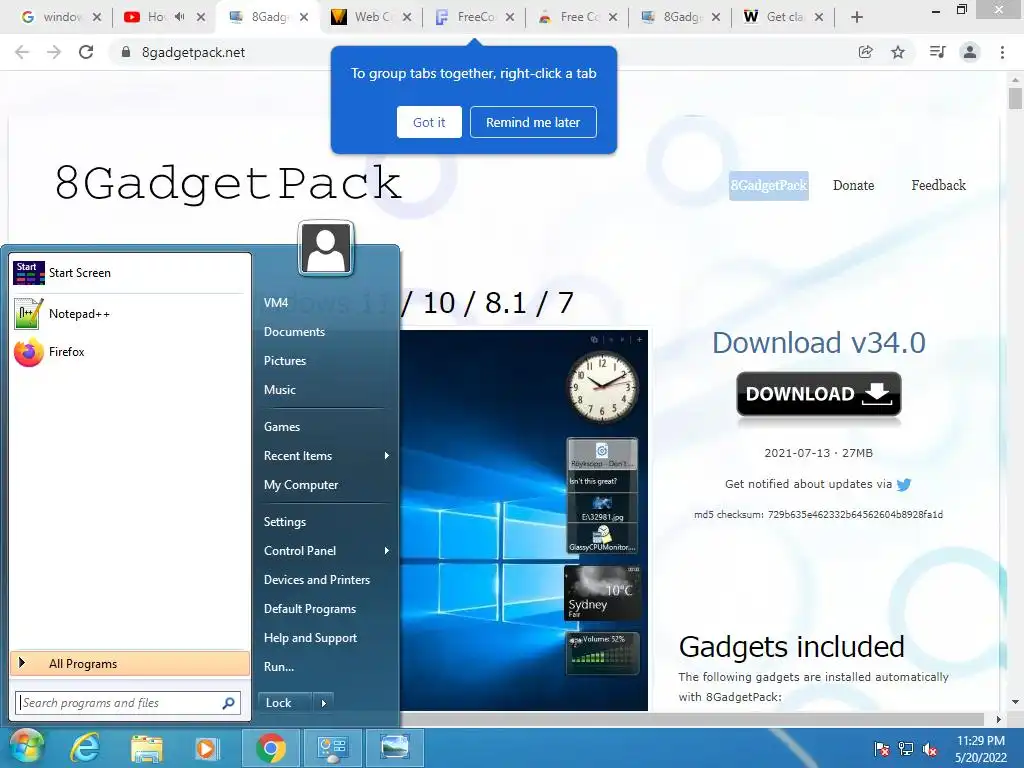Open Internet Explorer from taskbar
Image resolution: width=1024 pixels, height=768 pixels.
pos(85,748)
